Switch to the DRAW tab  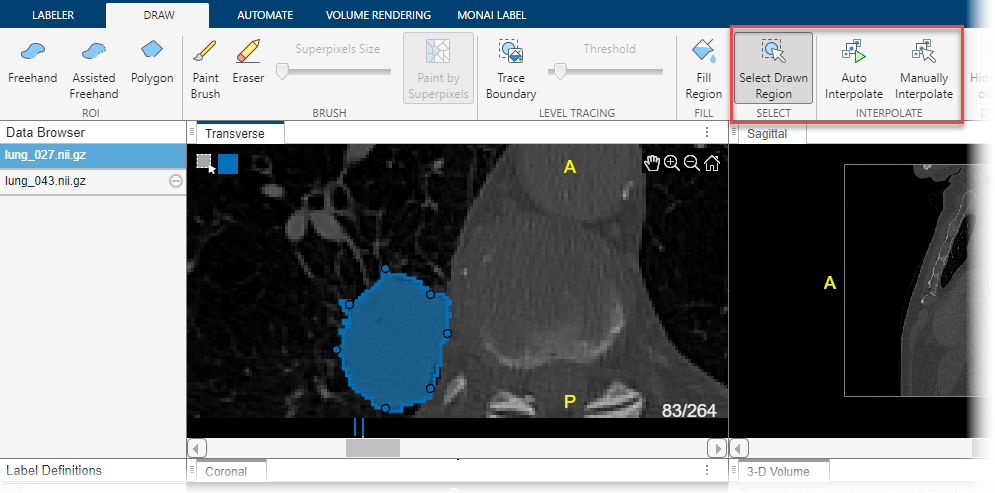(157, 15)
